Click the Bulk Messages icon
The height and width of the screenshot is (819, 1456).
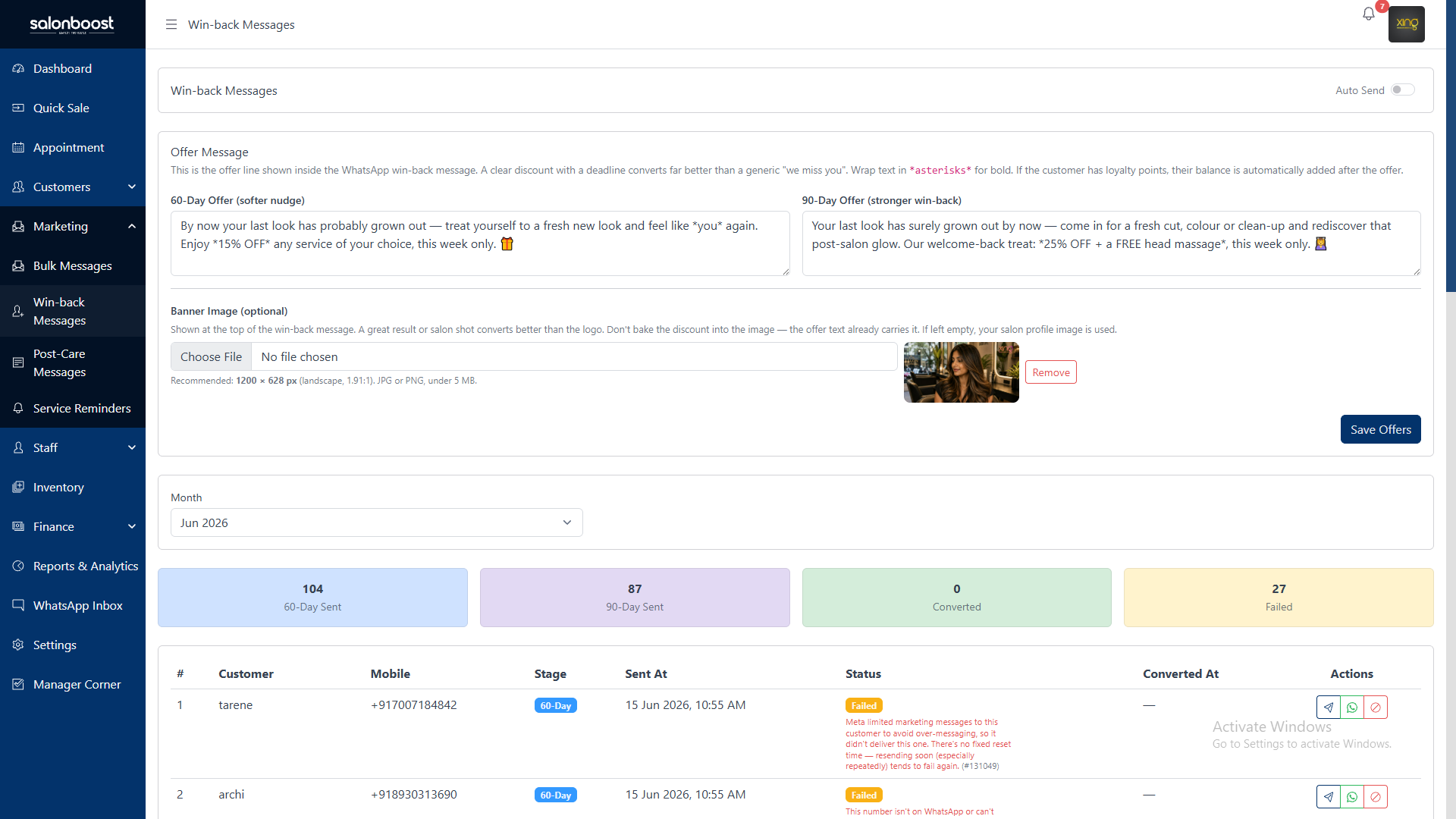[18, 265]
